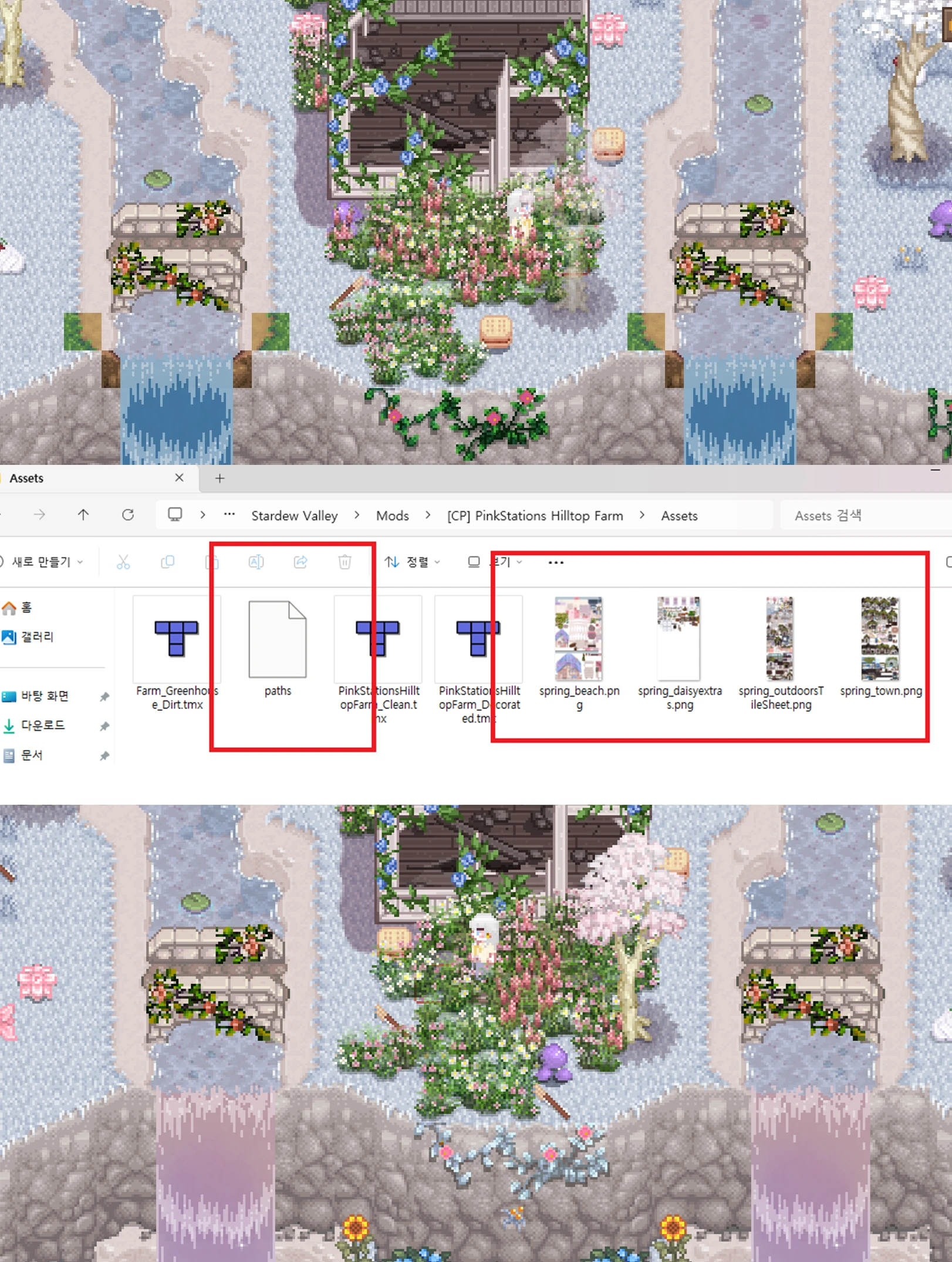Close the Assets tab
952x1262 pixels.
tap(180, 478)
